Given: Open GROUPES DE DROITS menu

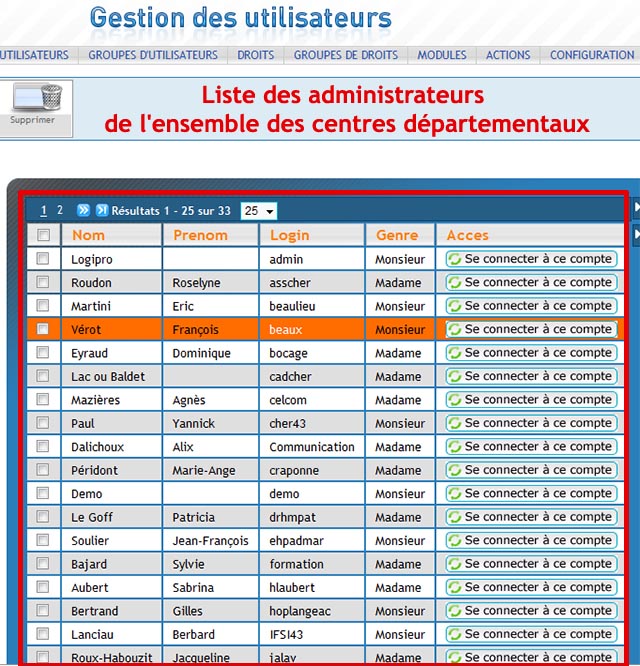Looking at the screenshot, I should point(346,55).
